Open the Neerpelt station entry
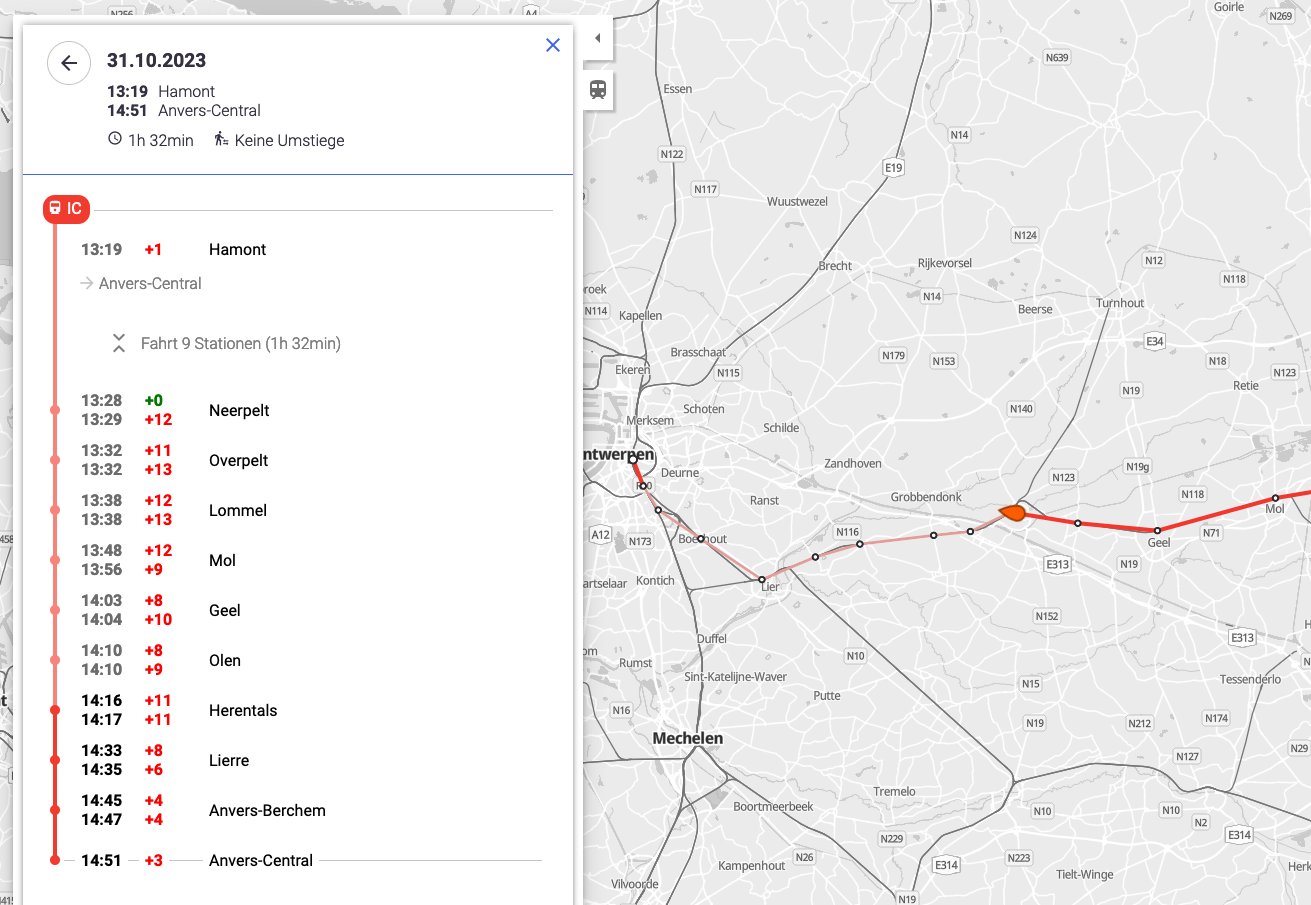 (239, 411)
